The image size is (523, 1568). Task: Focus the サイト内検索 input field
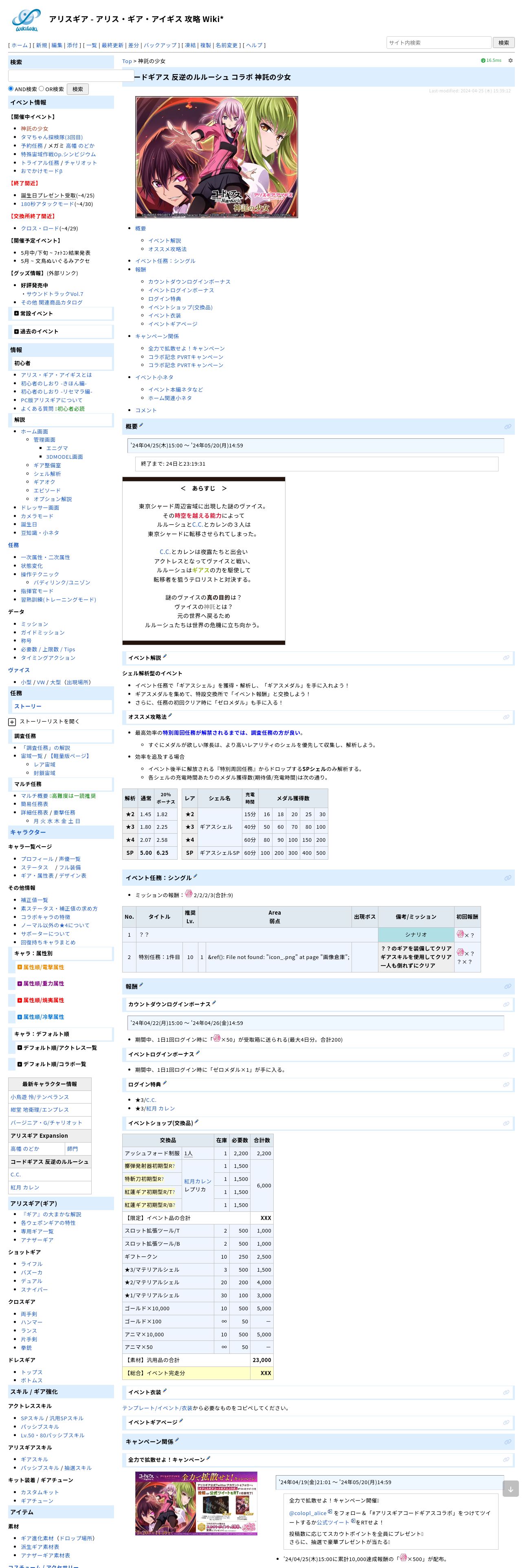pyautogui.click(x=438, y=43)
